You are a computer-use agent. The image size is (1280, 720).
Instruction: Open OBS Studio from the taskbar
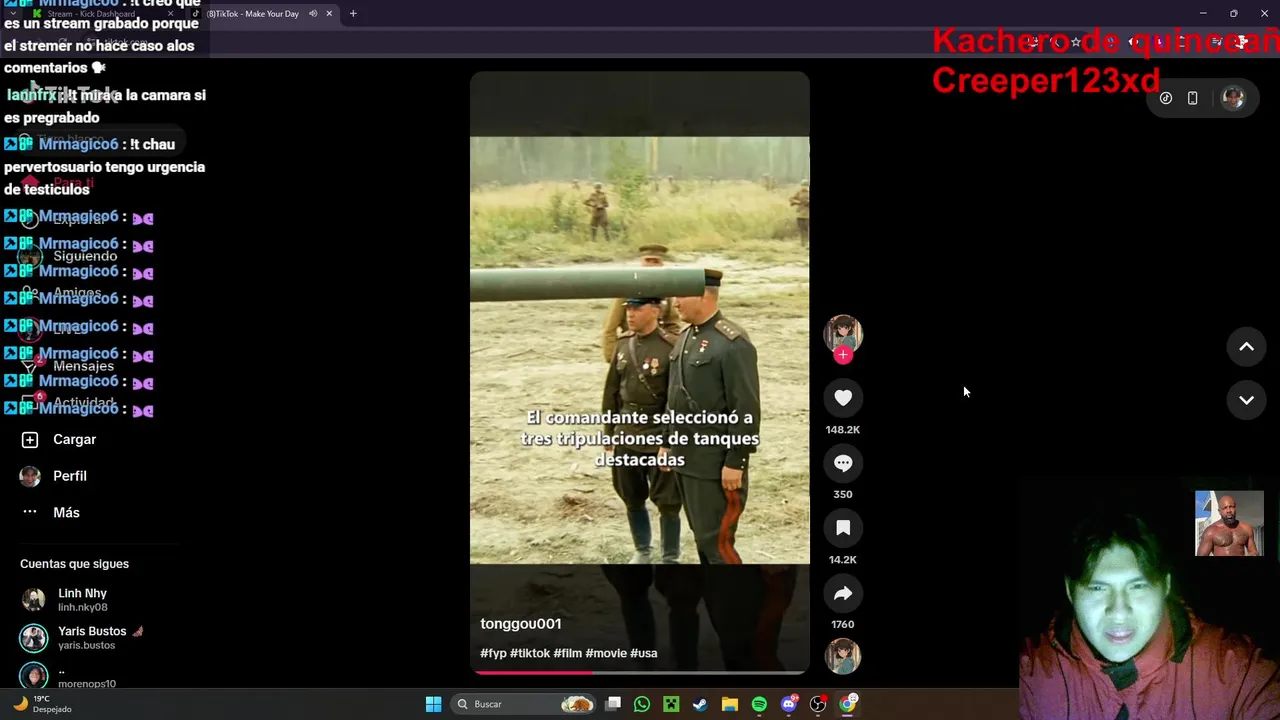818,704
